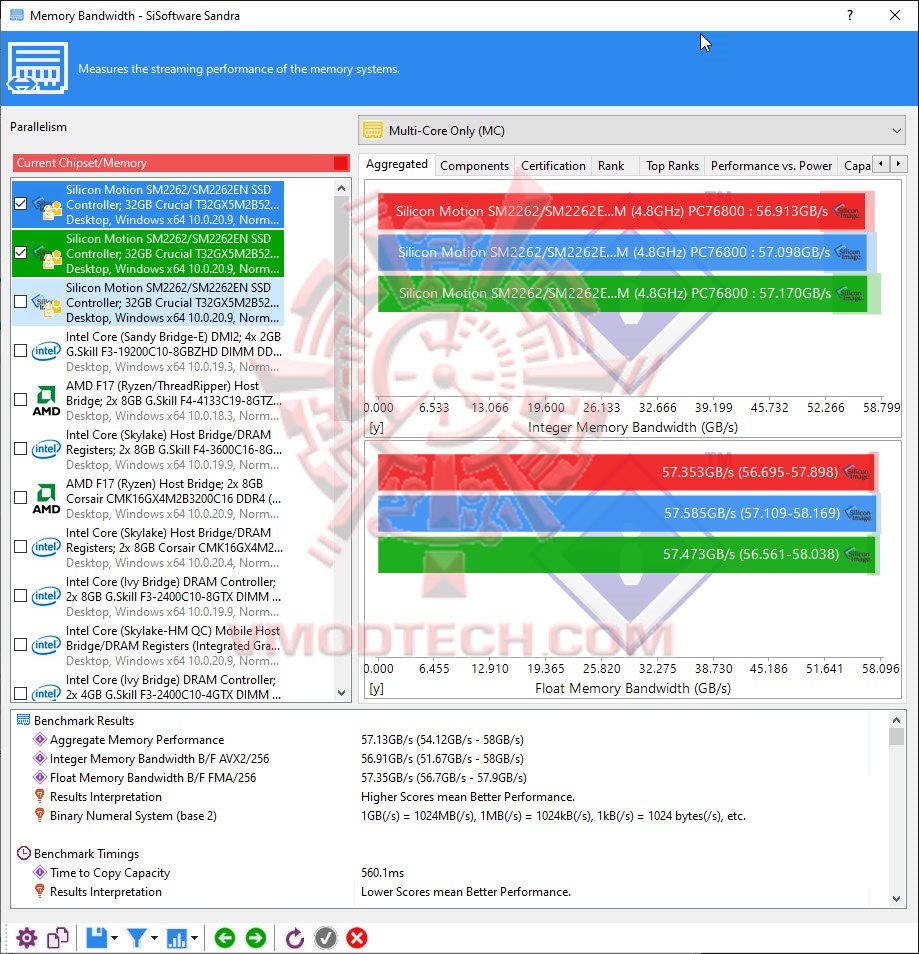Click the copy results icon

[x=57, y=938]
